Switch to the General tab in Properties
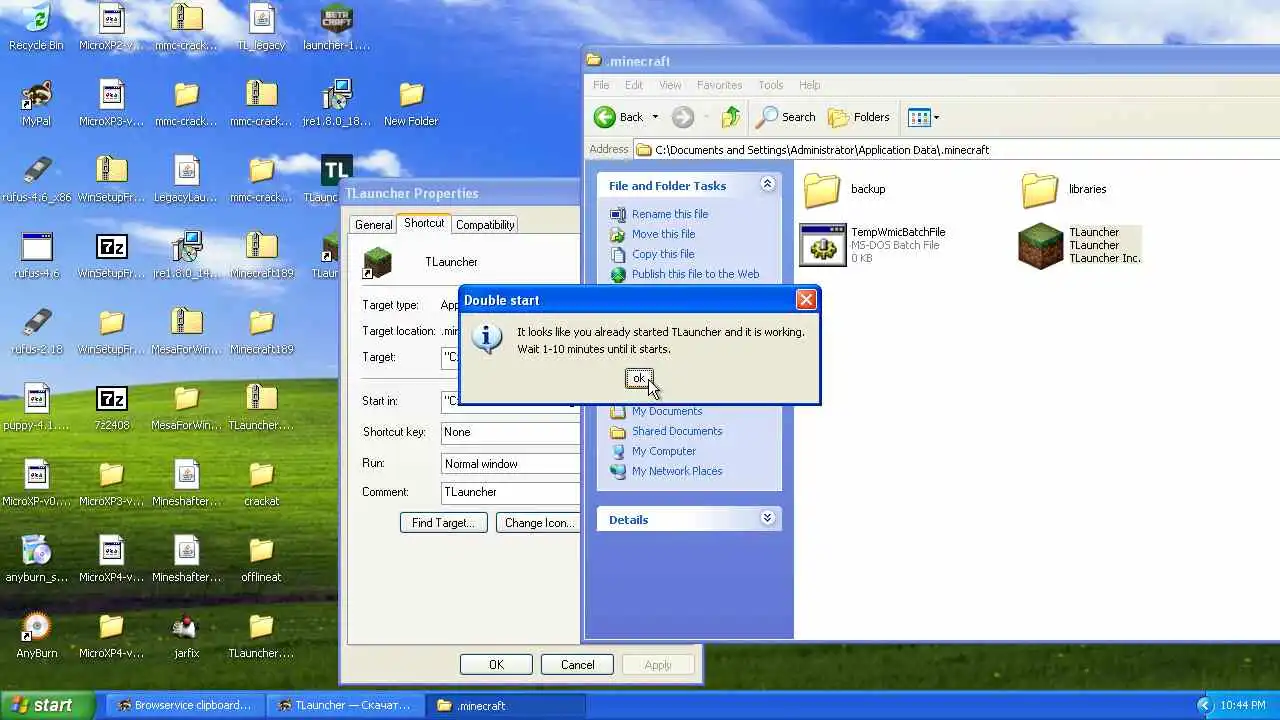The width and height of the screenshot is (1280, 720). click(x=373, y=225)
